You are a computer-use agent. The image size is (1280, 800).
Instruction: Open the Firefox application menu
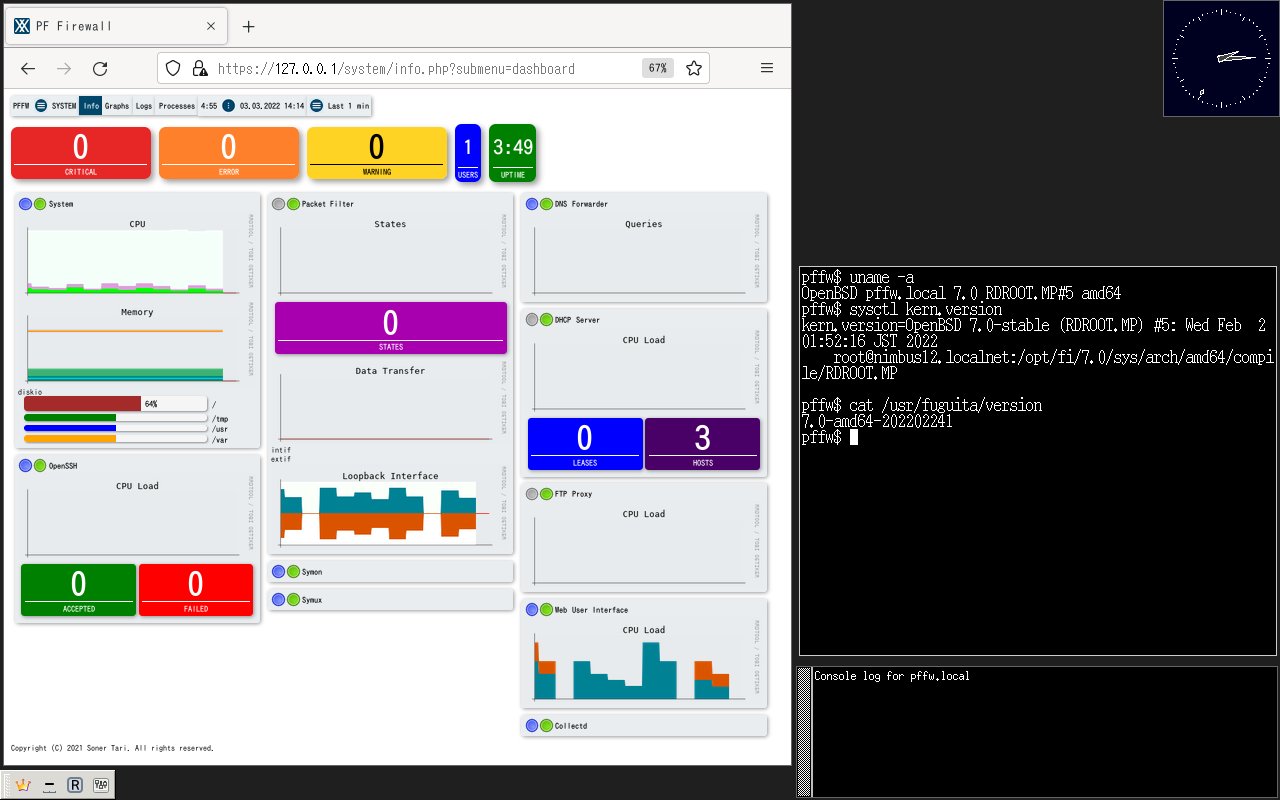pyautogui.click(x=767, y=69)
